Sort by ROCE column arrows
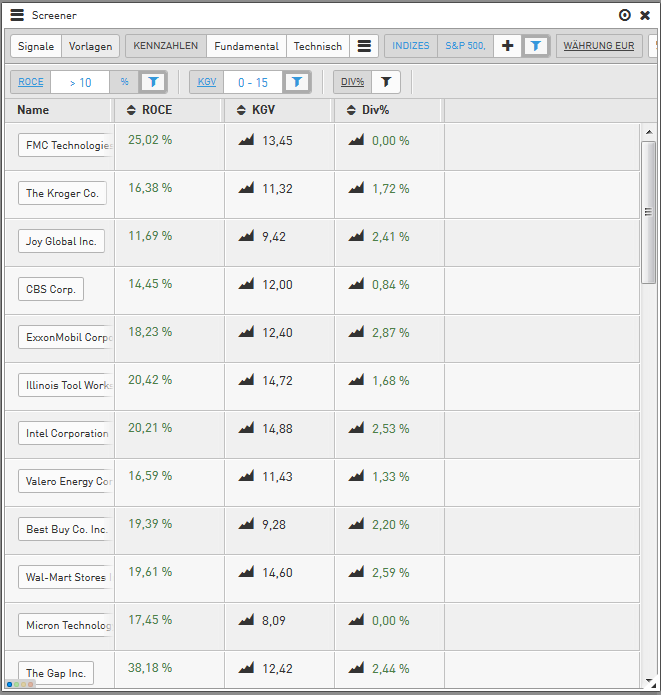661x695 pixels. pyautogui.click(x=131, y=110)
